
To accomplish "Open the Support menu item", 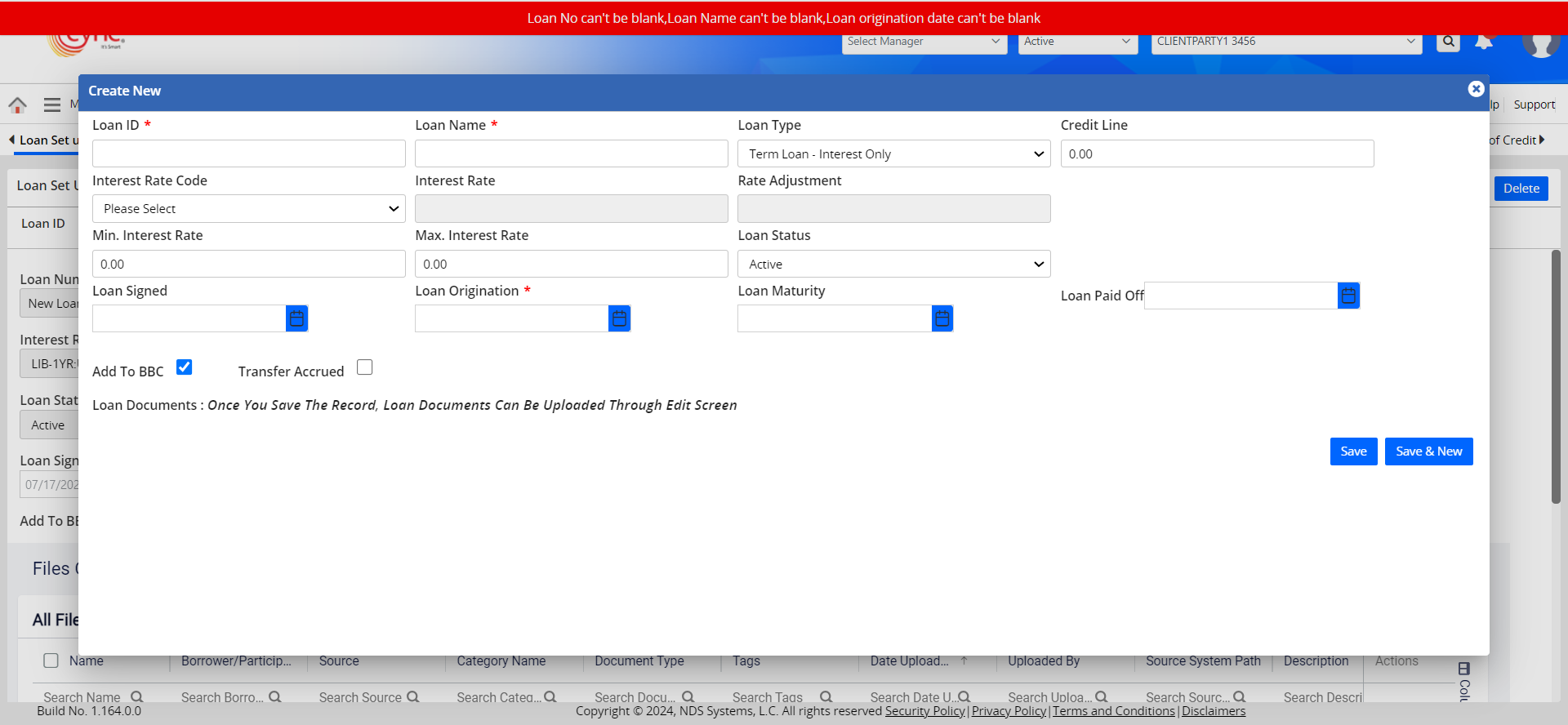I will pos(1534,105).
